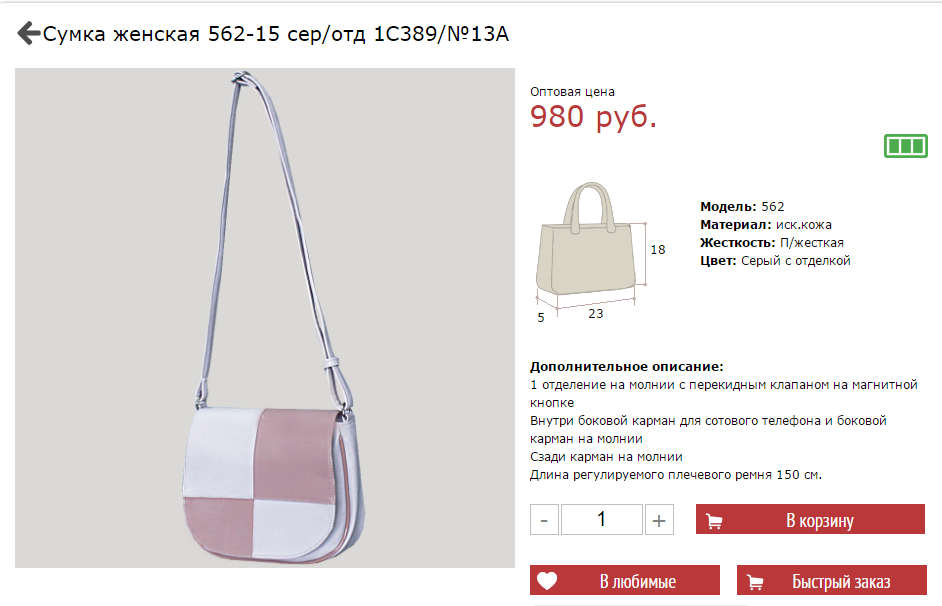Click the green stock availability indicator
The image size is (942, 606).
pos(906,146)
